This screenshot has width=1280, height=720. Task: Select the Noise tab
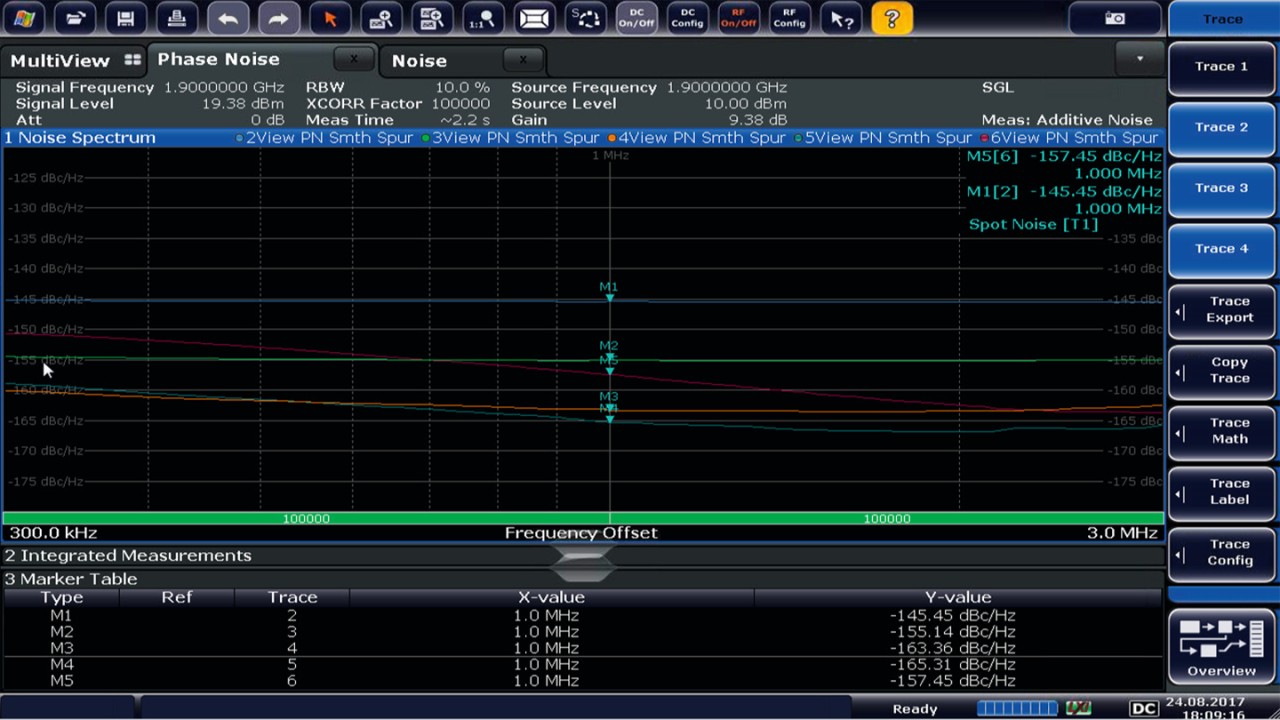(x=419, y=61)
